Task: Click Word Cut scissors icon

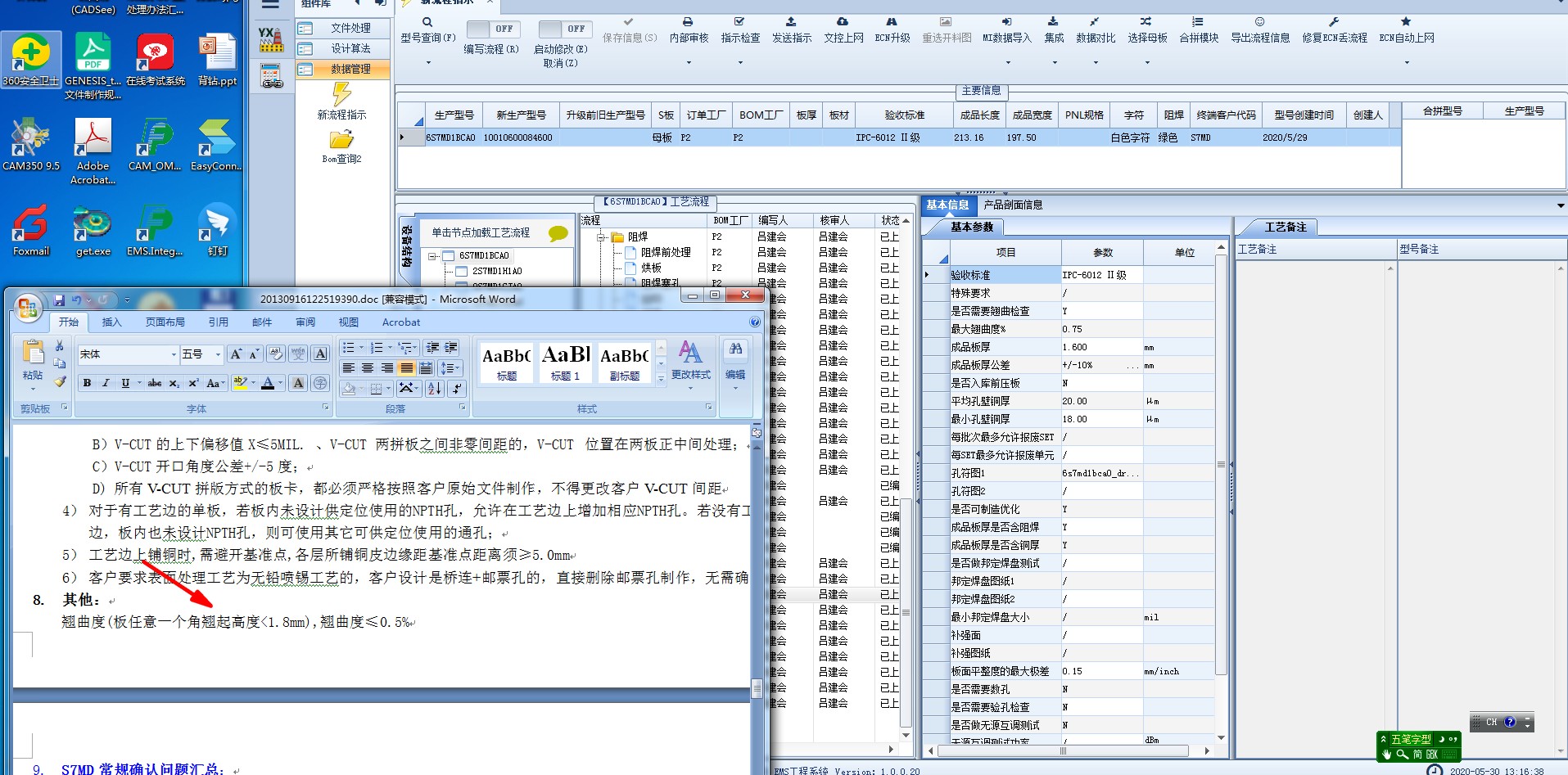Action: click(60, 345)
